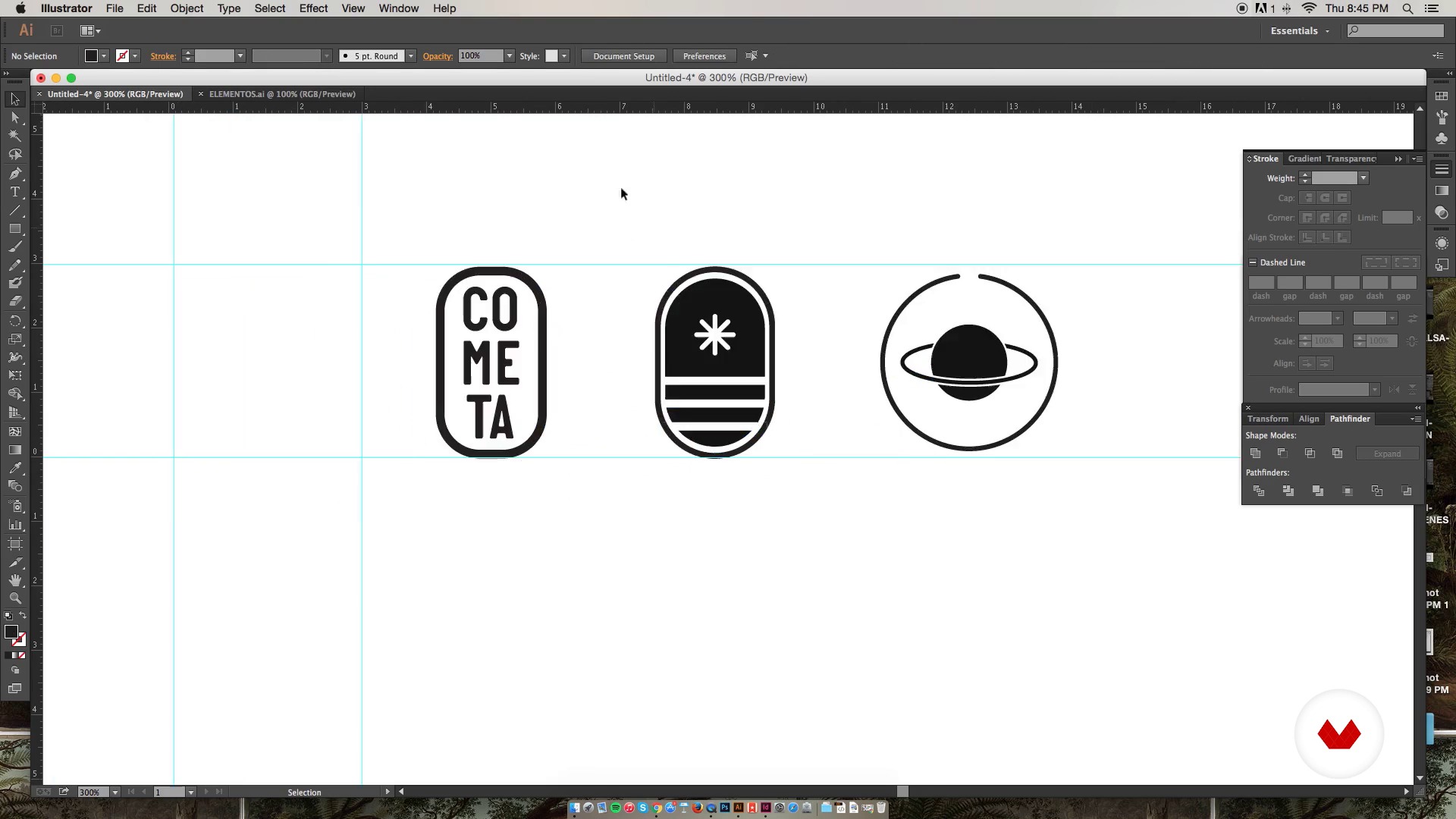Click the Document Setup button
Screen dimensions: 1456x819
(623, 56)
